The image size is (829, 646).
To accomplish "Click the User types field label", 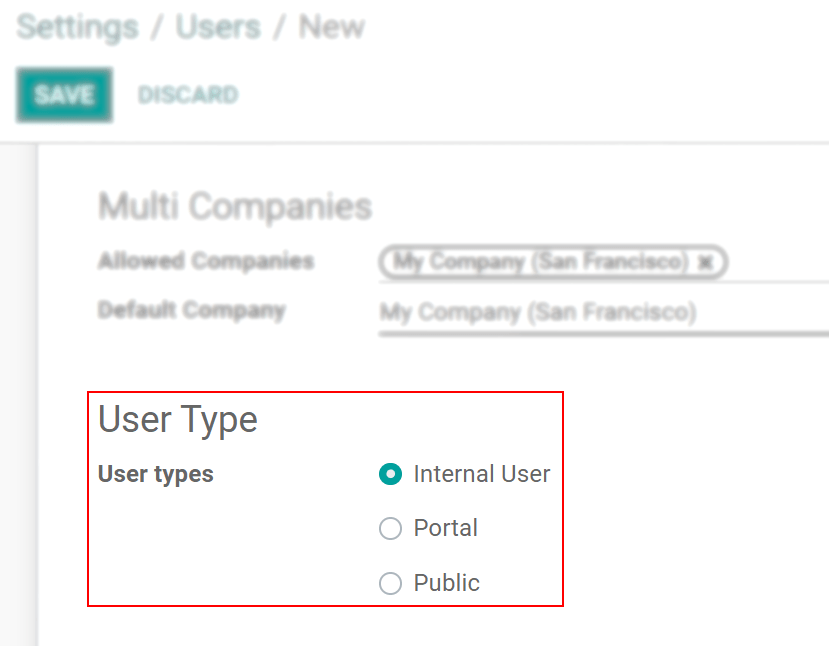I will pyautogui.click(x=156, y=474).
